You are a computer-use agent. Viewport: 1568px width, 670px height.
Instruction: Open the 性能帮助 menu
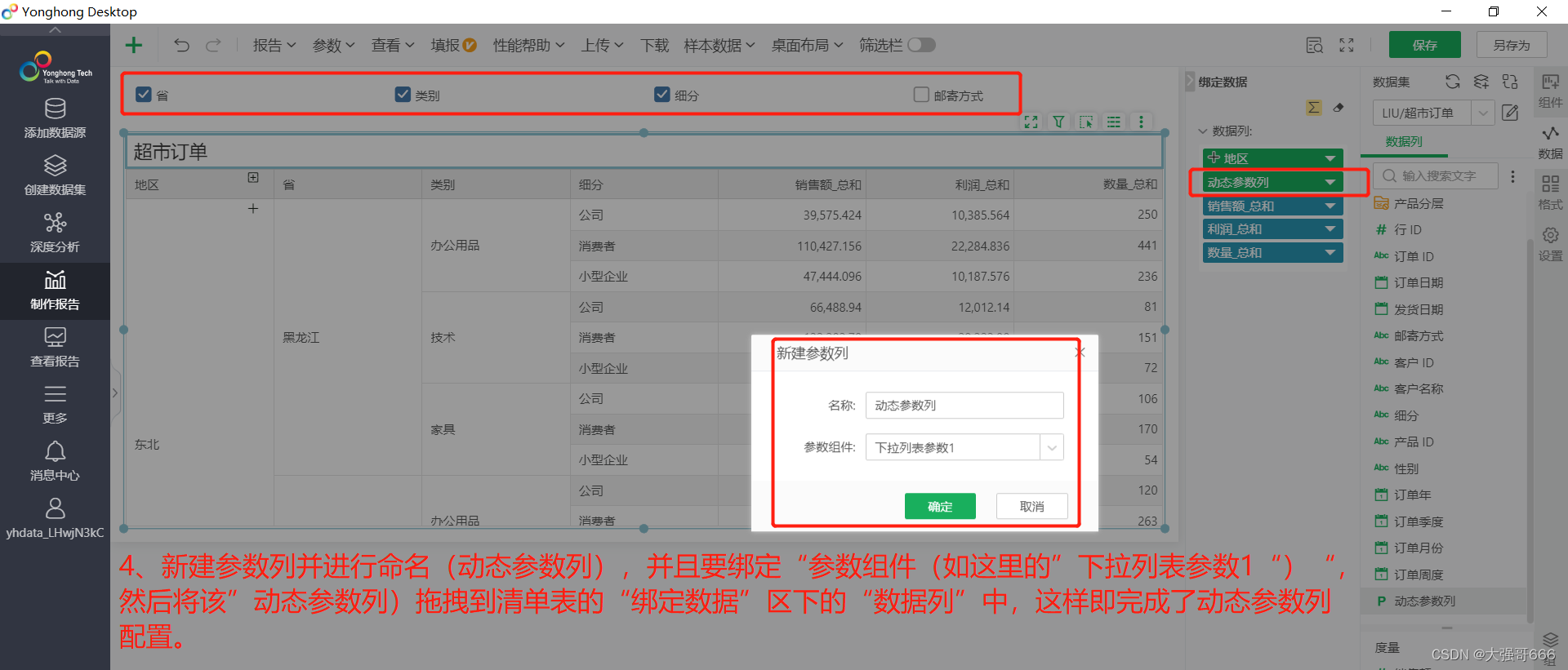pos(528,45)
